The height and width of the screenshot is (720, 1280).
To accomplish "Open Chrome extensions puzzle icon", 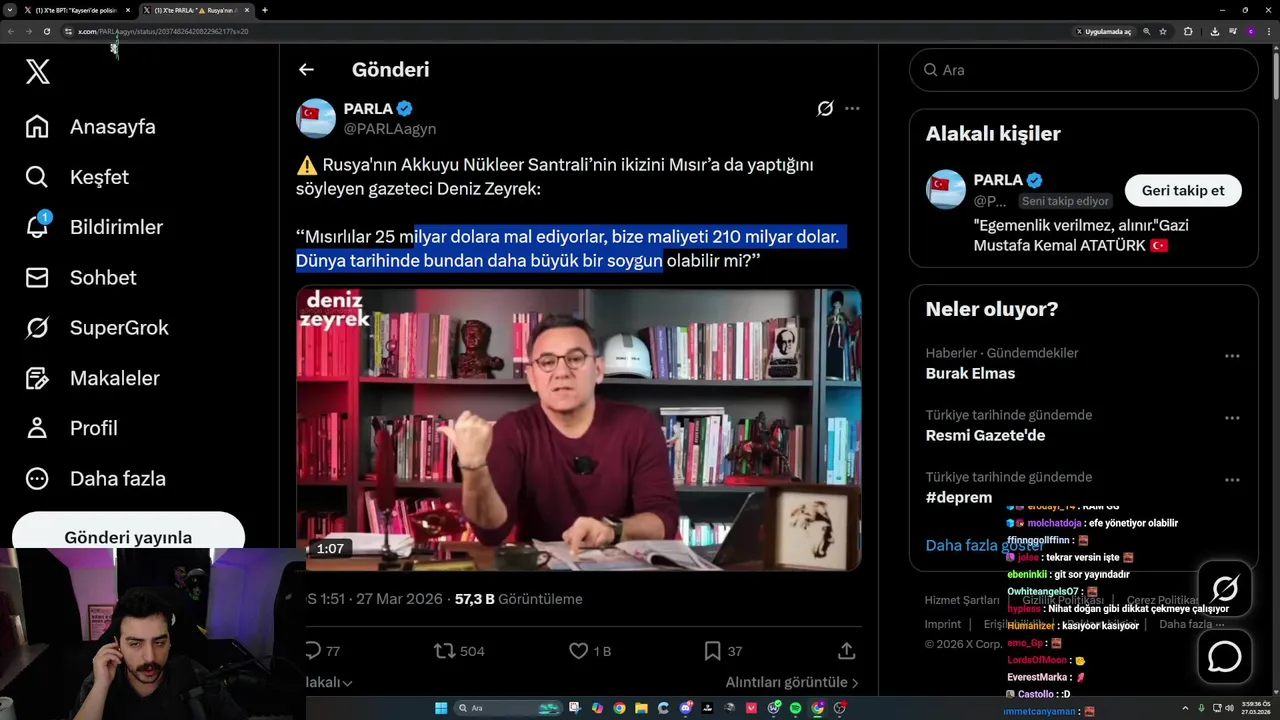I will tap(1188, 31).
